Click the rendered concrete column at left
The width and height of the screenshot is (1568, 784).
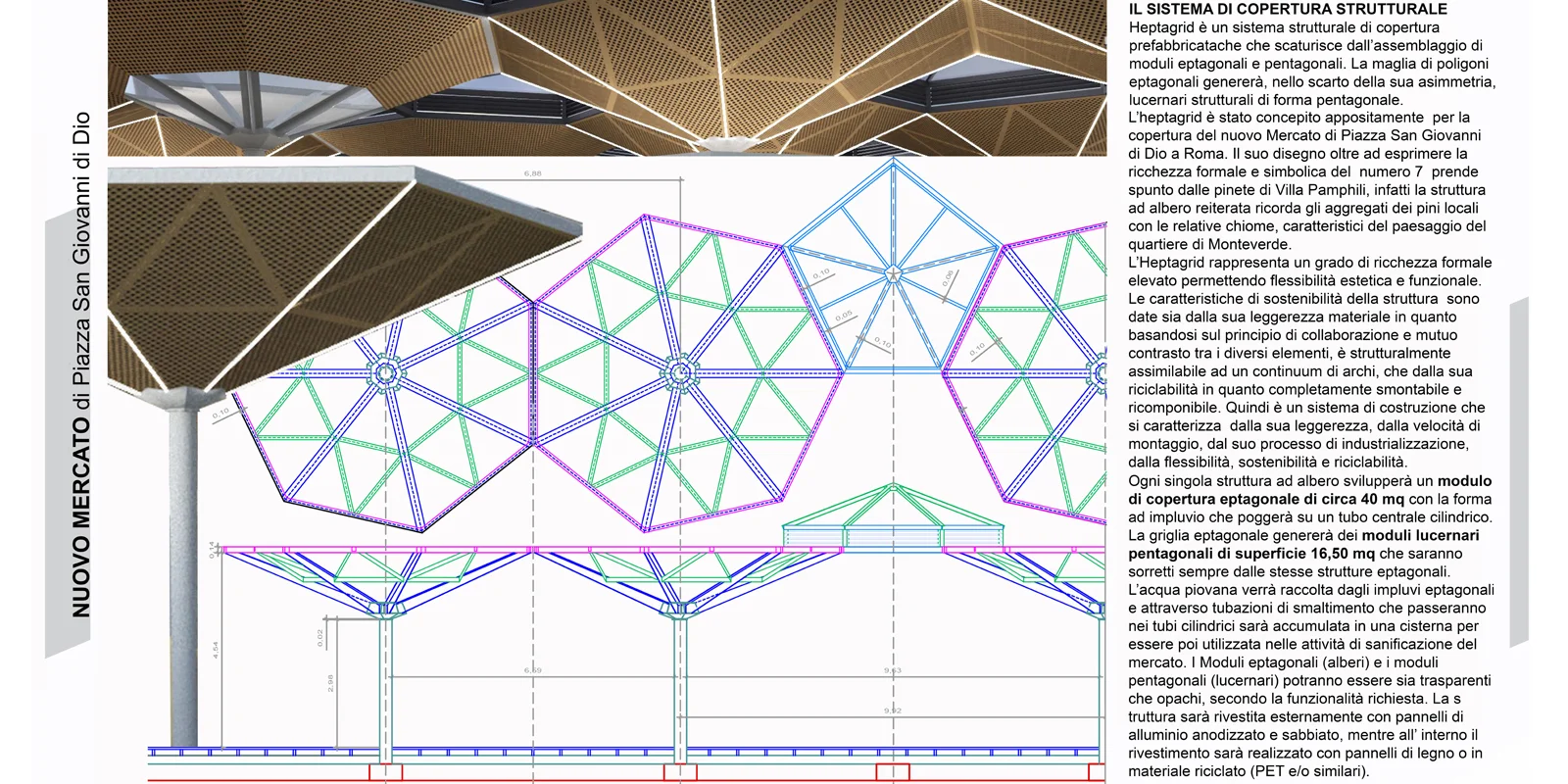(183, 568)
